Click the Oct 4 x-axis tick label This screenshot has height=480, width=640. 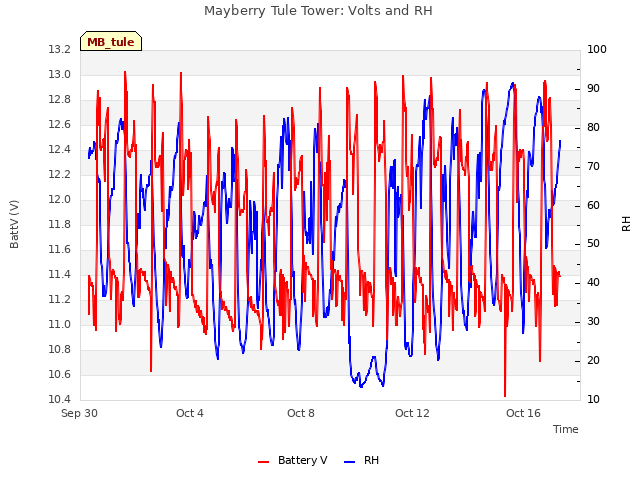[x=190, y=413]
